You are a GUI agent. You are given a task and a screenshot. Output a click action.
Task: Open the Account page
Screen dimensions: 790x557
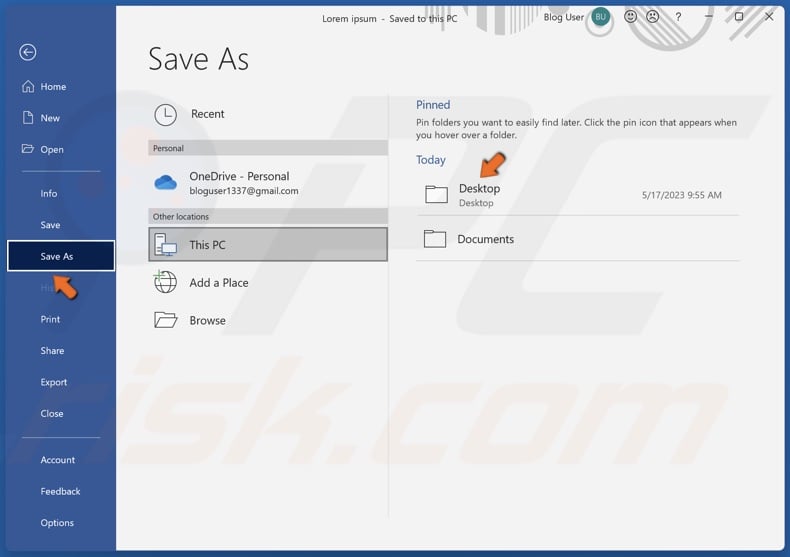pyautogui.click(x=61, y=460)
